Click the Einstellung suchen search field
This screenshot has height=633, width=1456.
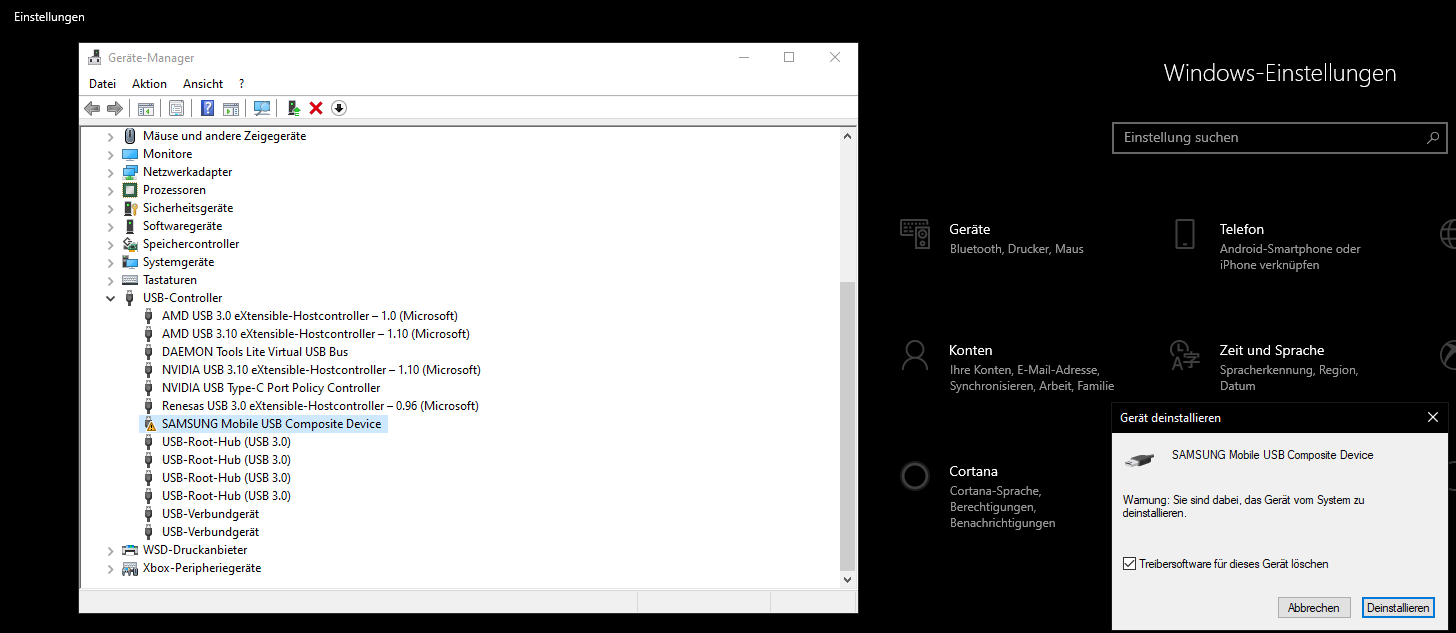point(1280,138)
